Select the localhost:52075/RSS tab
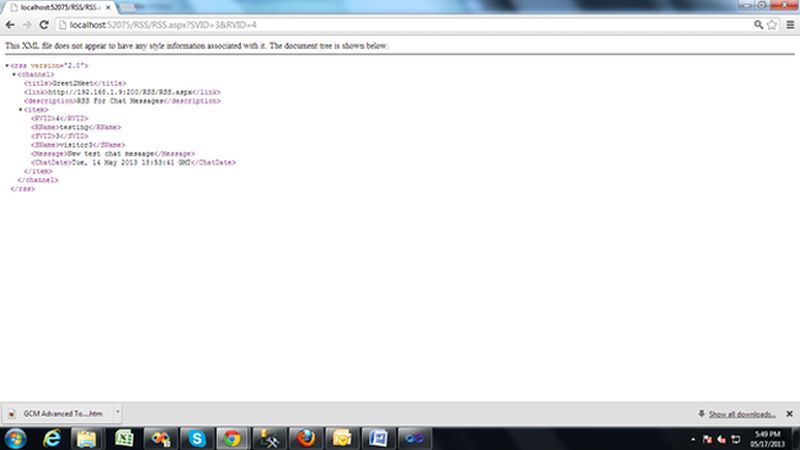800x450 pixels. (x=59, y=8)
